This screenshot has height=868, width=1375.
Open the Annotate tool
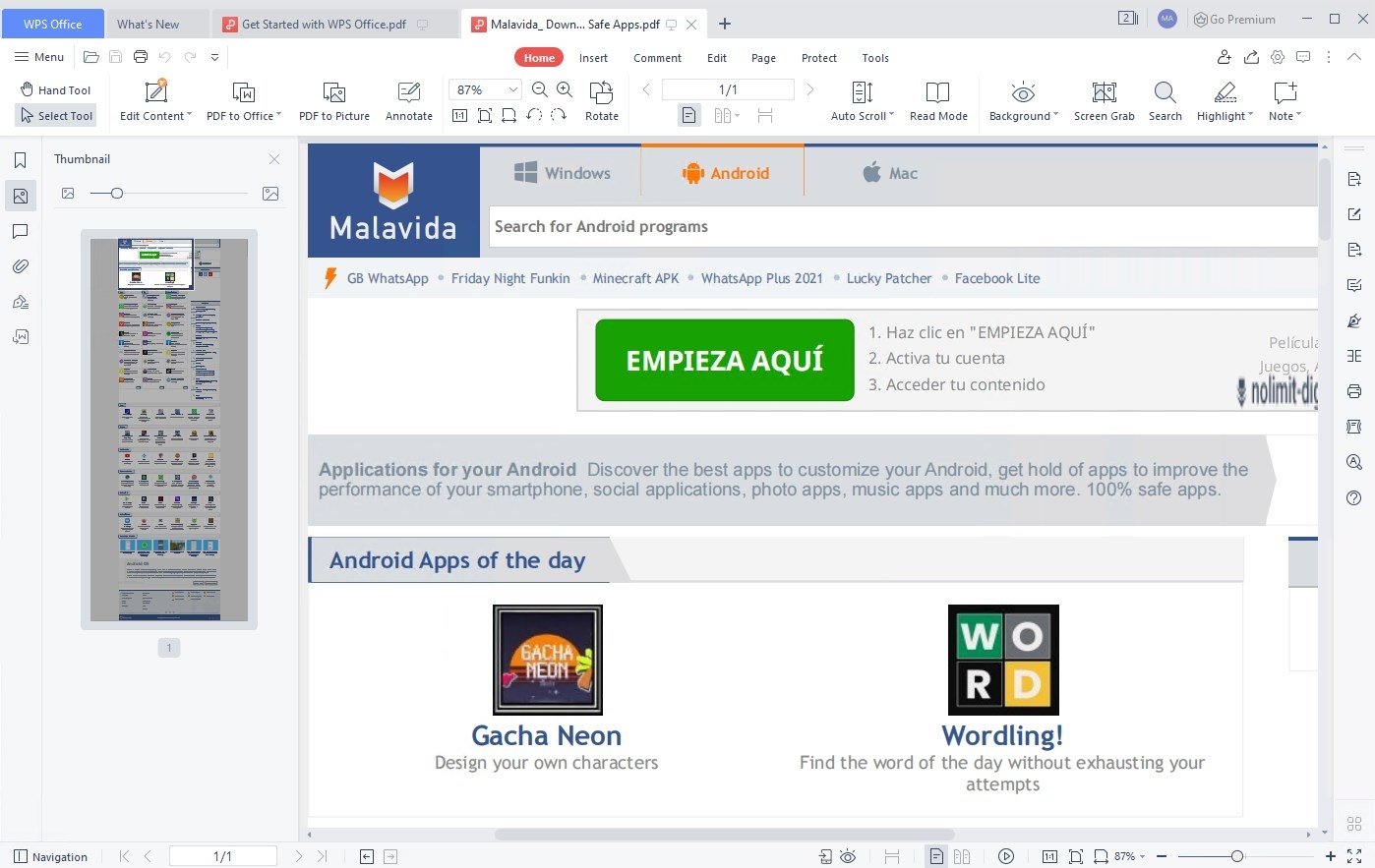pos(409,101)
